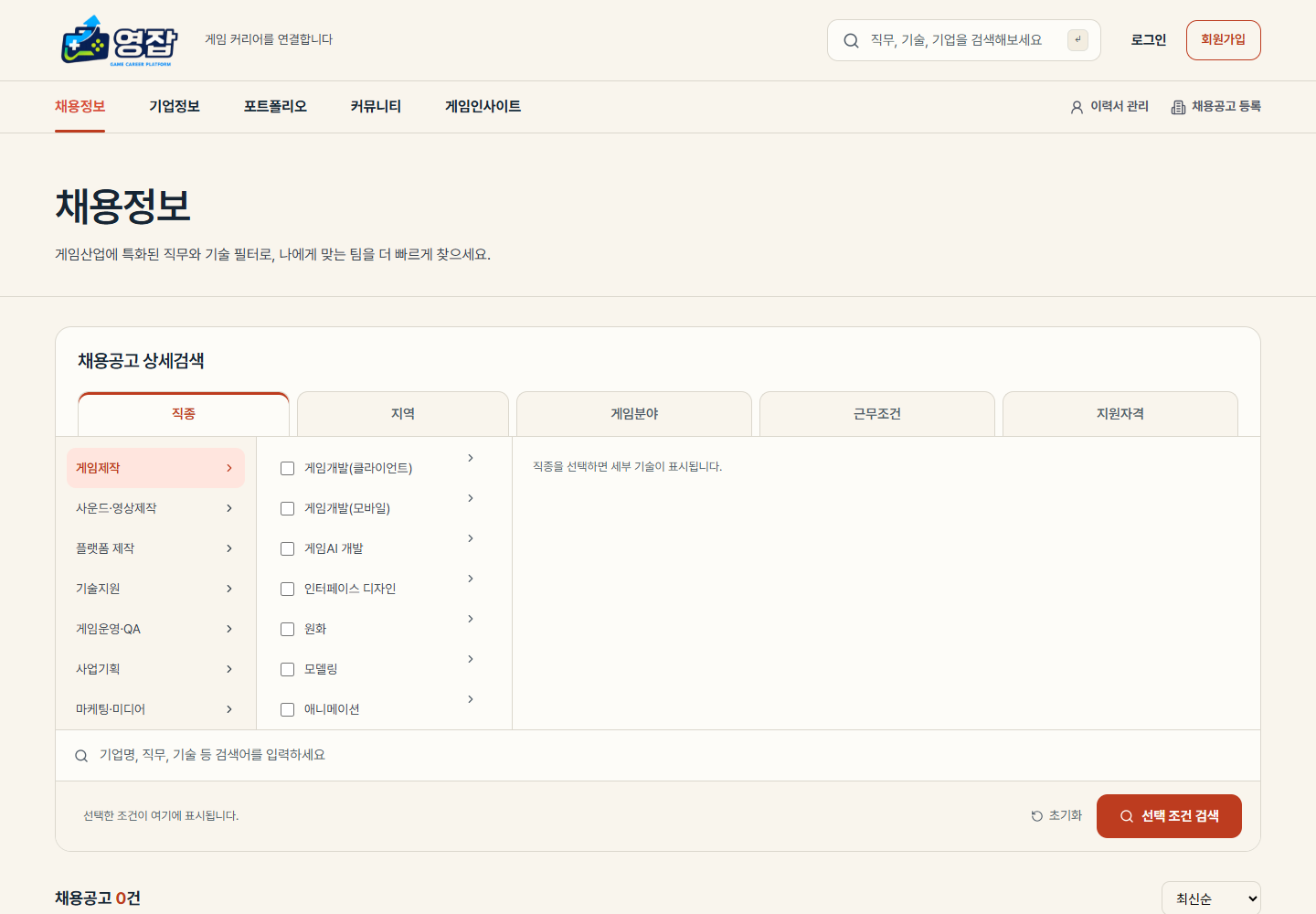Expand the 플랫폼 제작 category
Screen dimensions: 1316x914
click(x=155, y=548)
